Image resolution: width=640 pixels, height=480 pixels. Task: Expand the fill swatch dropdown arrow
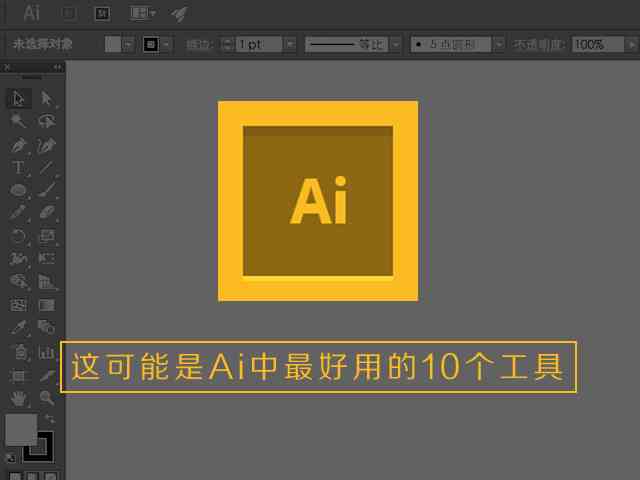128,44
